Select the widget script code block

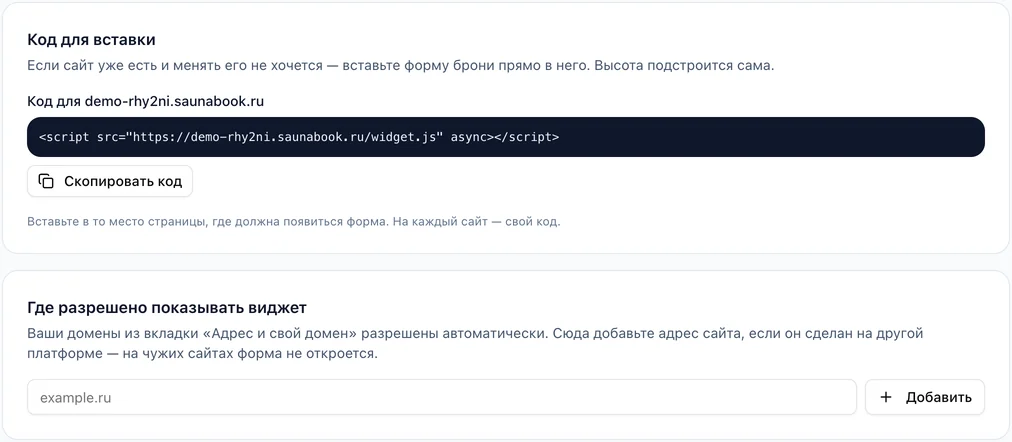[x=506, y=137]
